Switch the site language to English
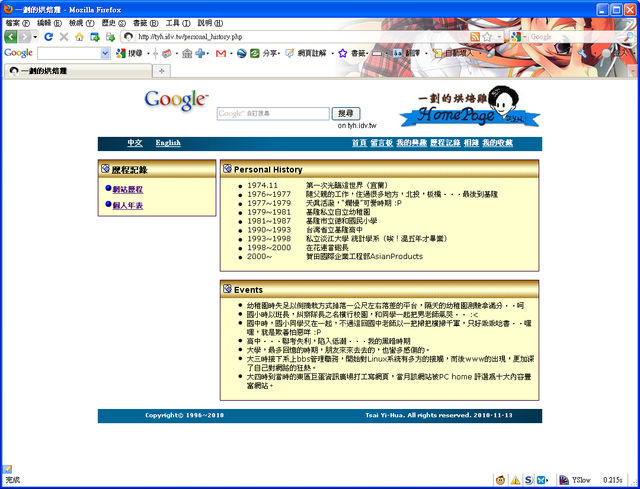The width and height of the screenshot is (640, 489). coord(168,143)
